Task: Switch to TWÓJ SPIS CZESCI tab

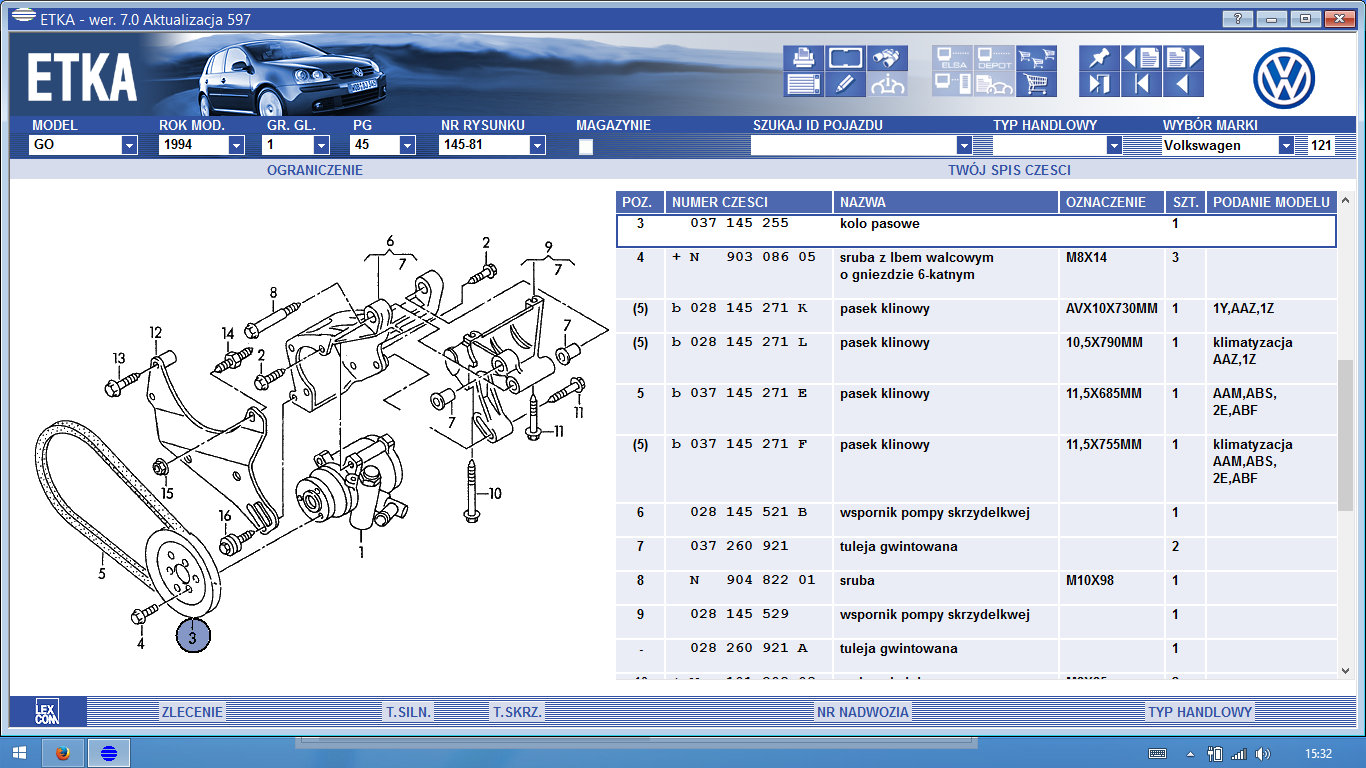Action: (1009, 170)
